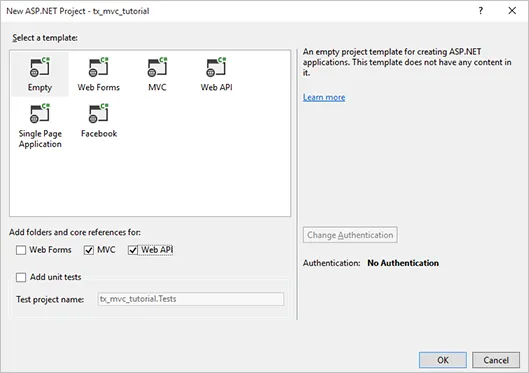Select the Empty template icon

coord(40,67)
